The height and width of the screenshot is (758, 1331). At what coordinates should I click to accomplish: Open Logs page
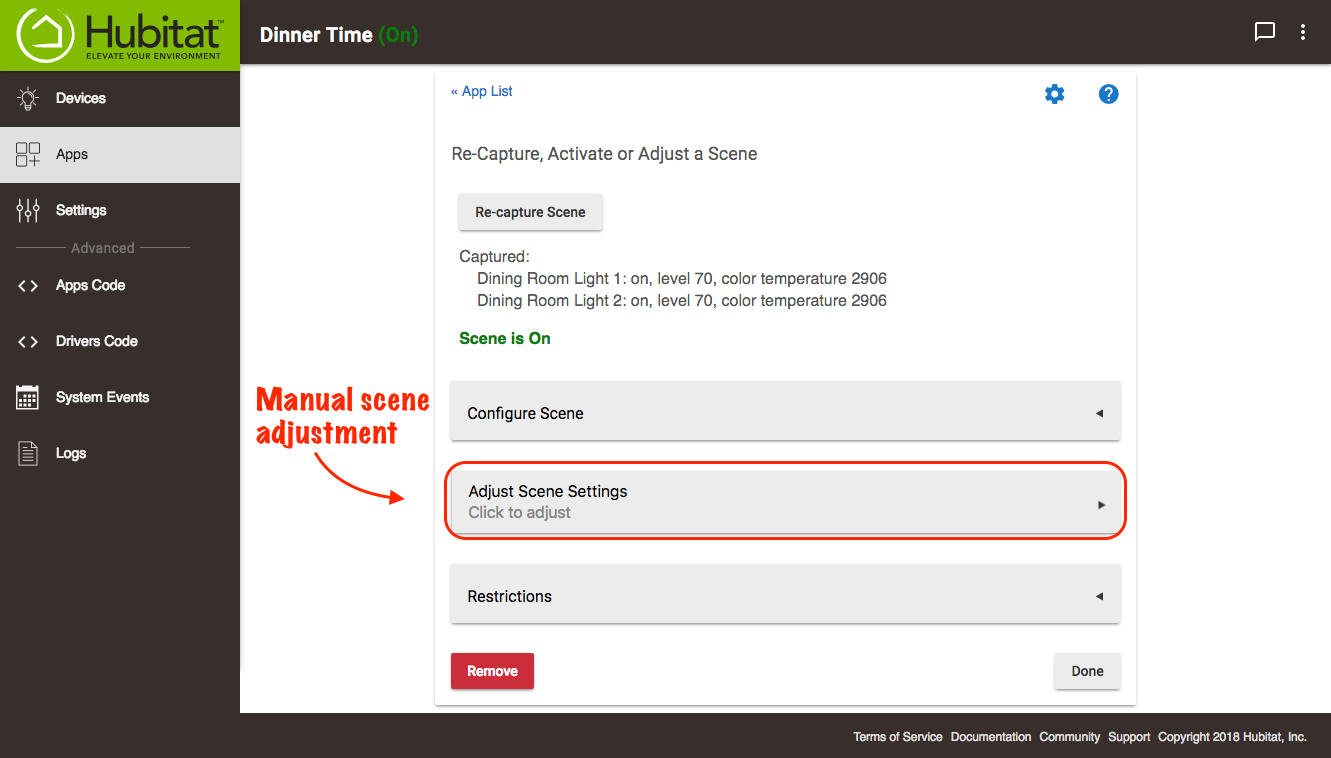click(x=120, y=453)
